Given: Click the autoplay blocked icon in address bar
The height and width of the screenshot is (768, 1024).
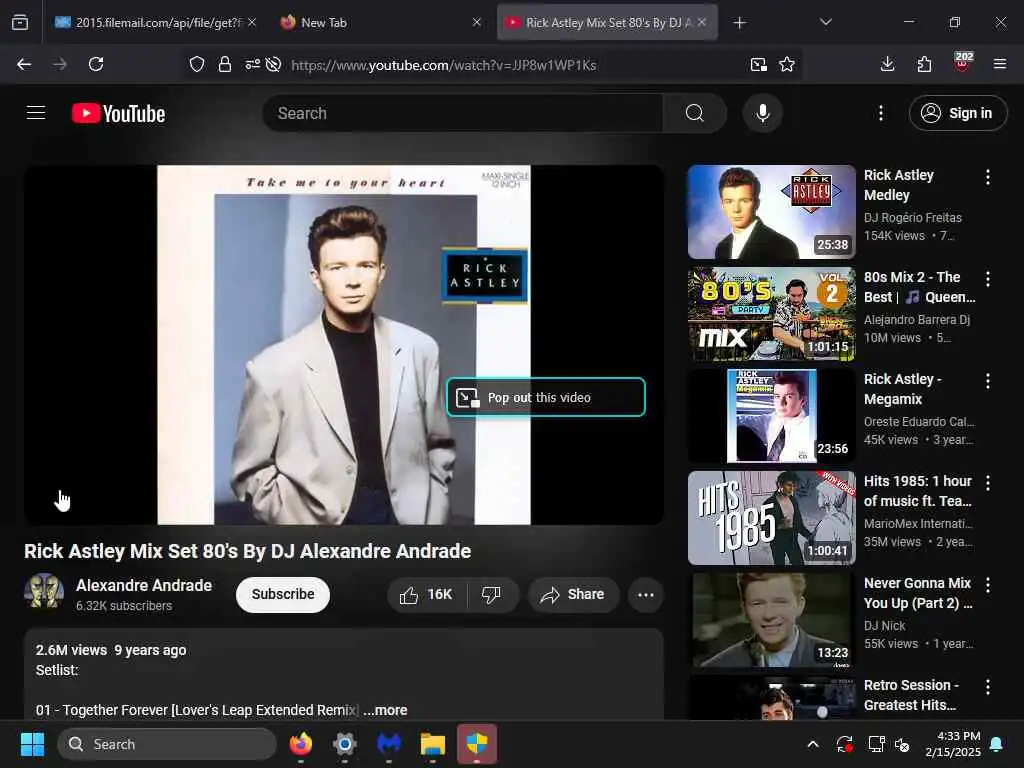Looking at the screenshot, I should point(274,64).
